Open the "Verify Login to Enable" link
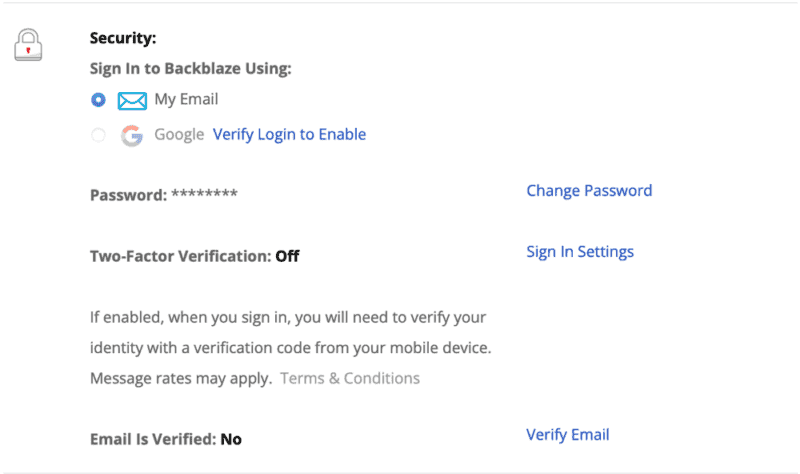Image resolution: width=800 pixels, height=474 pixels. click(289, 135)
